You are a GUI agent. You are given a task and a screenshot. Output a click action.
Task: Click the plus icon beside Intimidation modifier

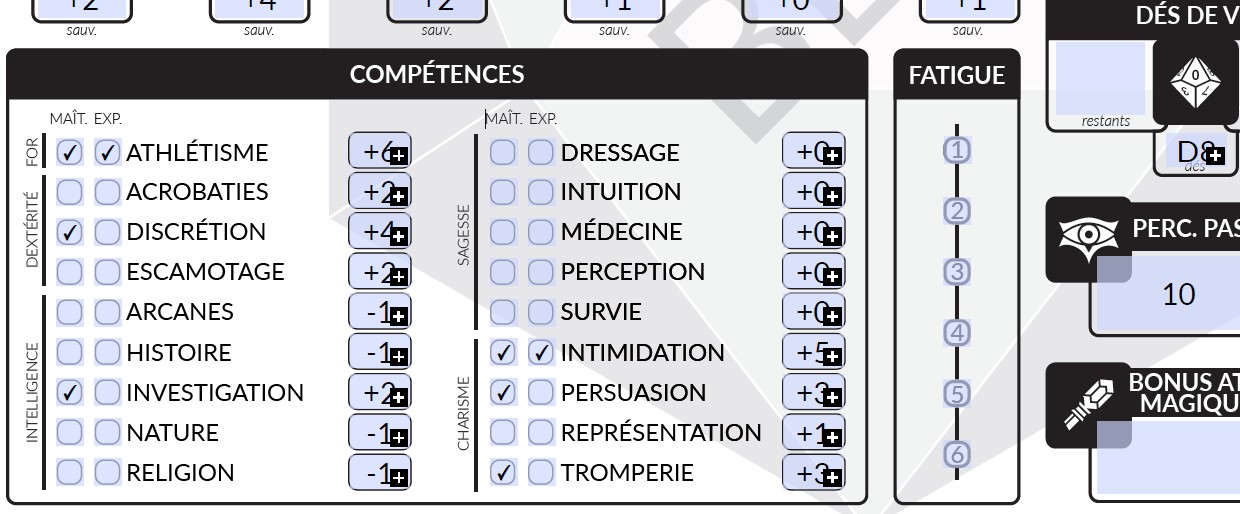tap(832, 357)
